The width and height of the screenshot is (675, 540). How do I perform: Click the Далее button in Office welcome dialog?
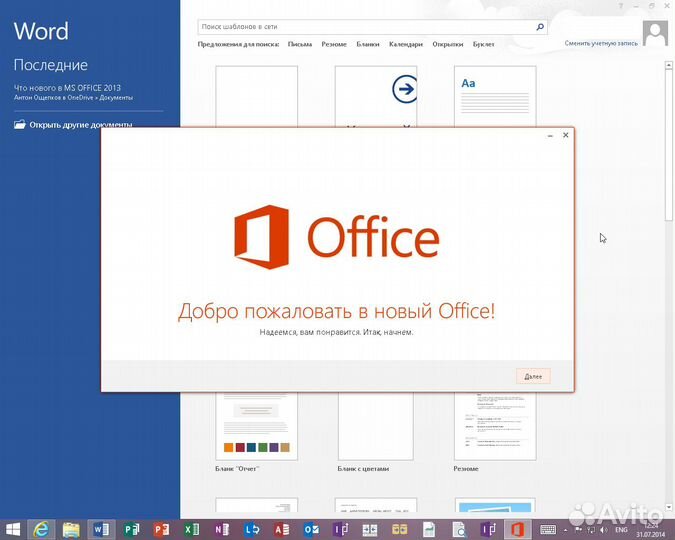533,376
